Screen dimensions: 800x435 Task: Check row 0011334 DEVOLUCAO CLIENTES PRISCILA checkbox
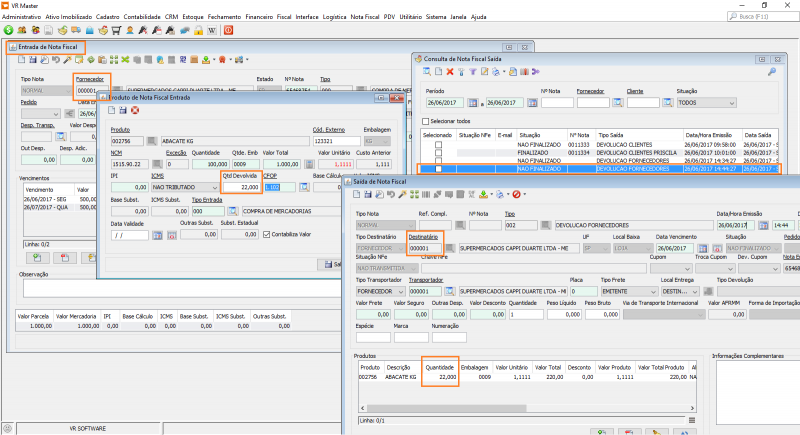438,153
